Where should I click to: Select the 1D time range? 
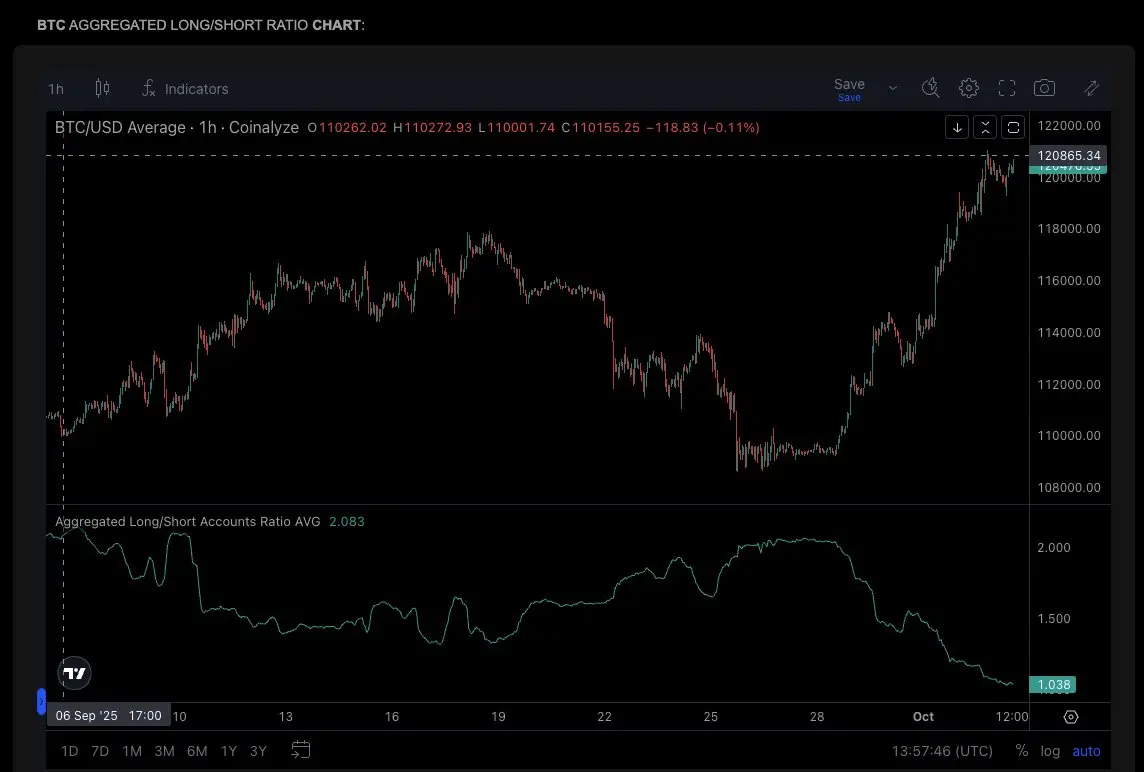69,751
